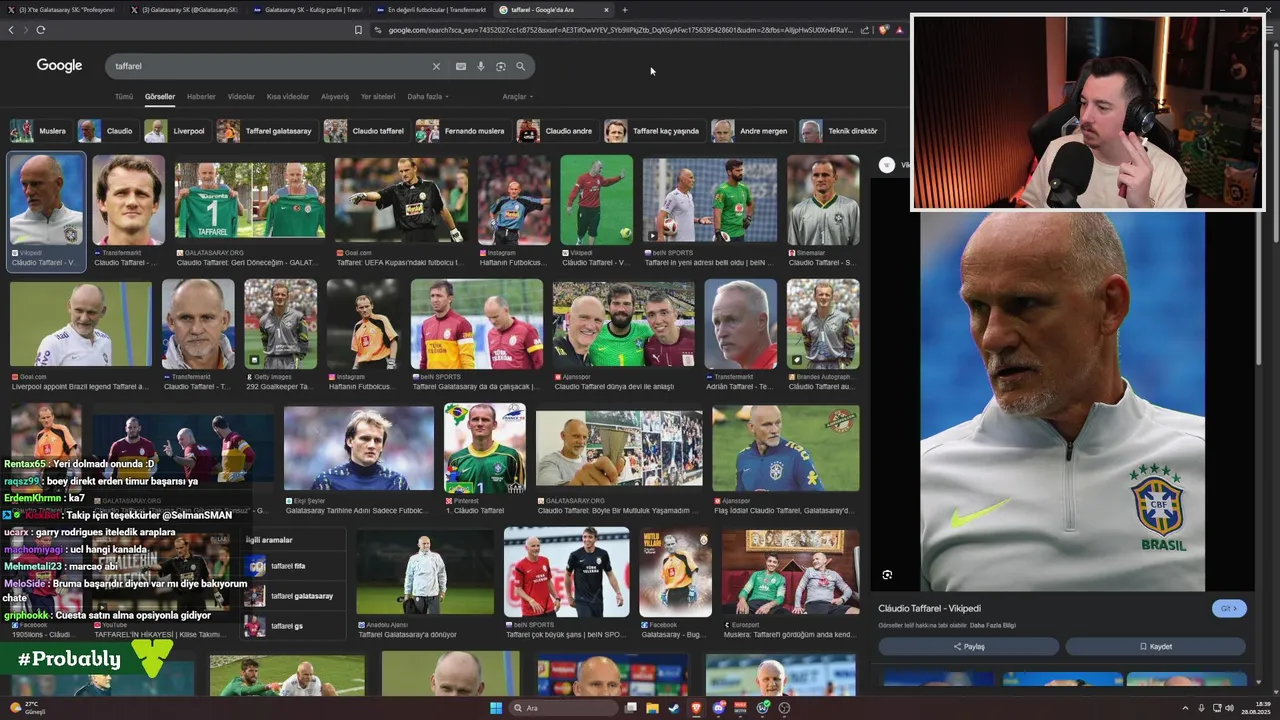The height and width of the screenshot is (720, 1280).
Task: Go back with the browser back arrow
Action: [x=11, y=30]
